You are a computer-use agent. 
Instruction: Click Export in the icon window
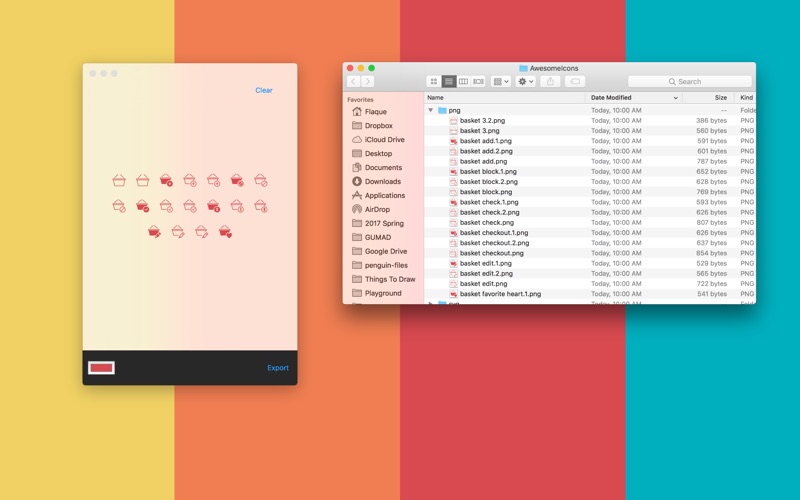click(278, 368)
